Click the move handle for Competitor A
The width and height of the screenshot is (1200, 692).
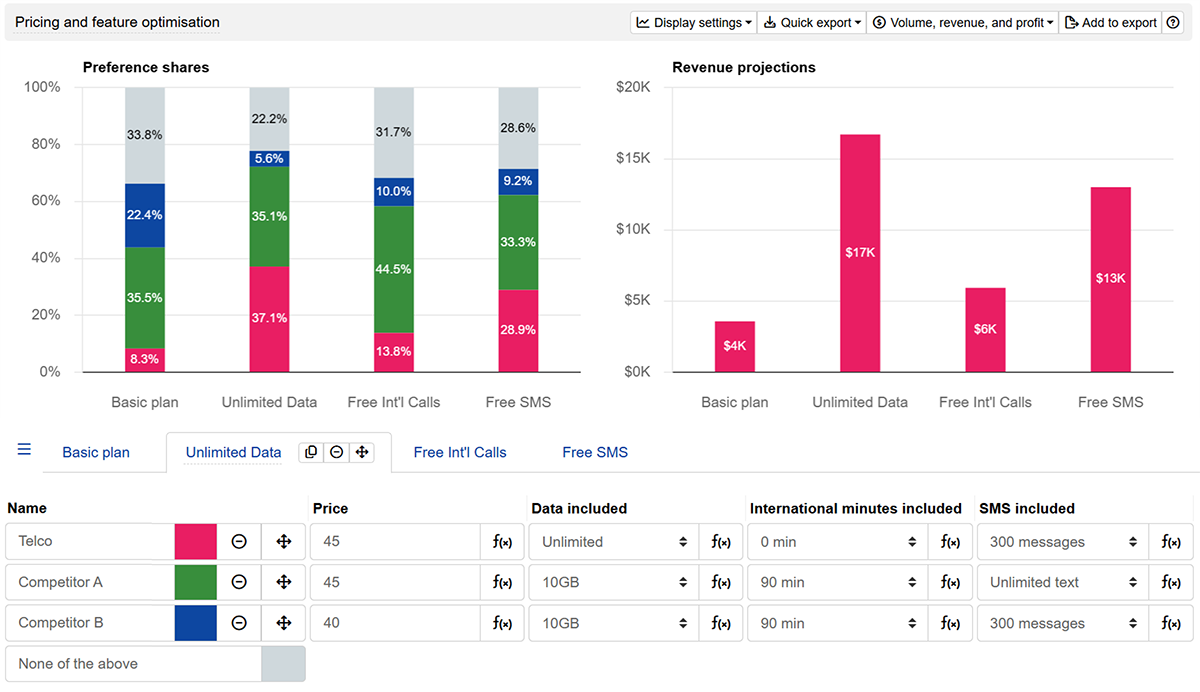283,582
